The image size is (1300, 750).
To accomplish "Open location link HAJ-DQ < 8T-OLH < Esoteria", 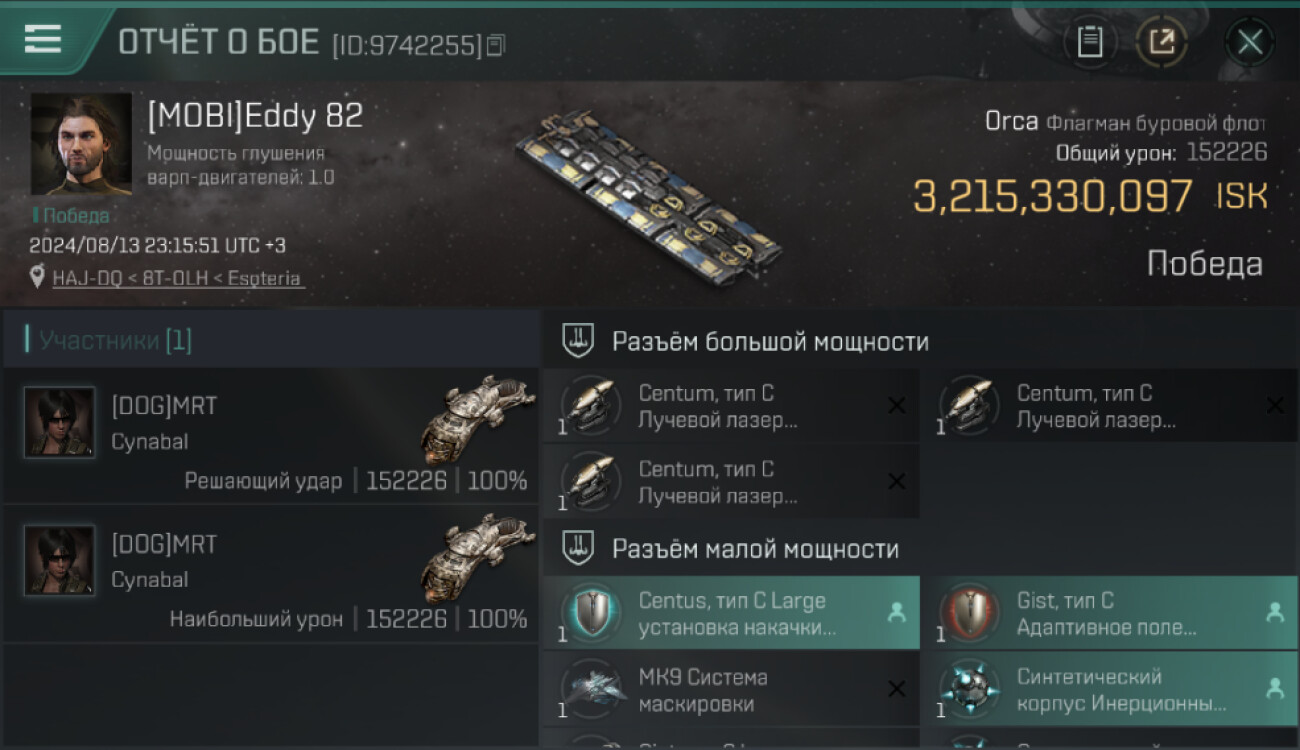I will tap(177, 278).
